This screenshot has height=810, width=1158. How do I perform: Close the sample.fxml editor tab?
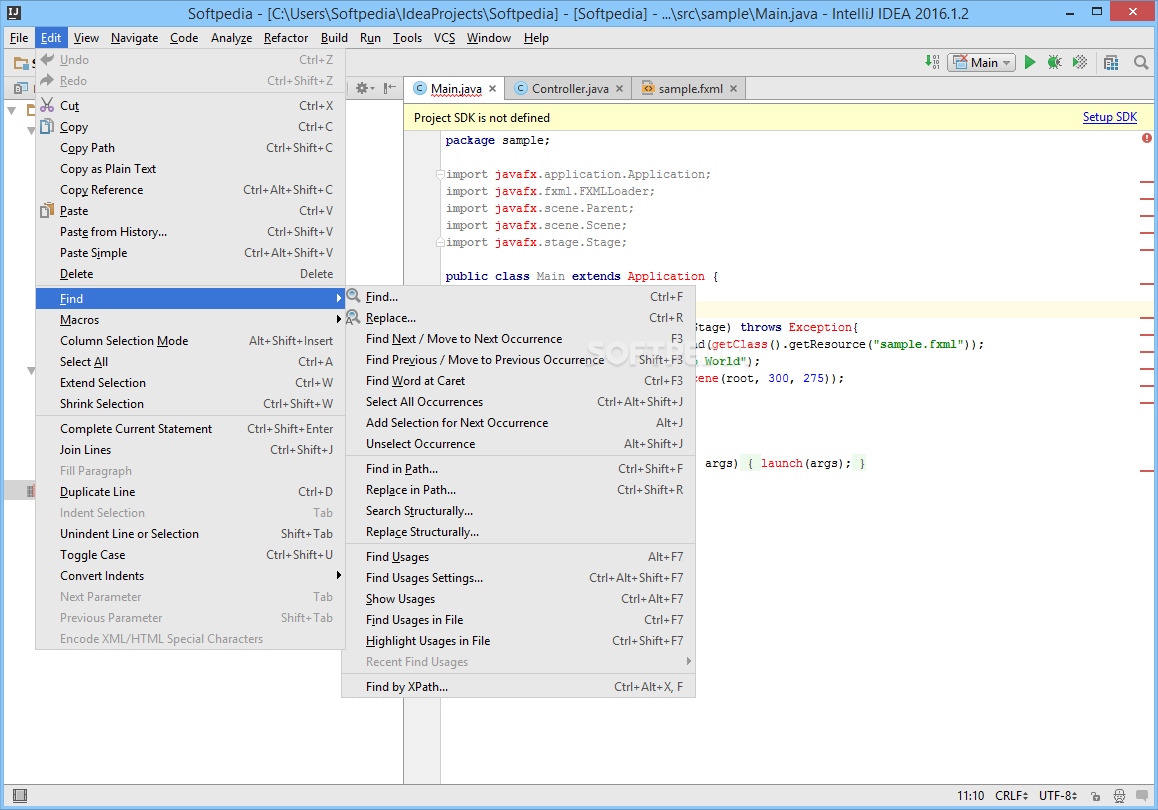733,89
